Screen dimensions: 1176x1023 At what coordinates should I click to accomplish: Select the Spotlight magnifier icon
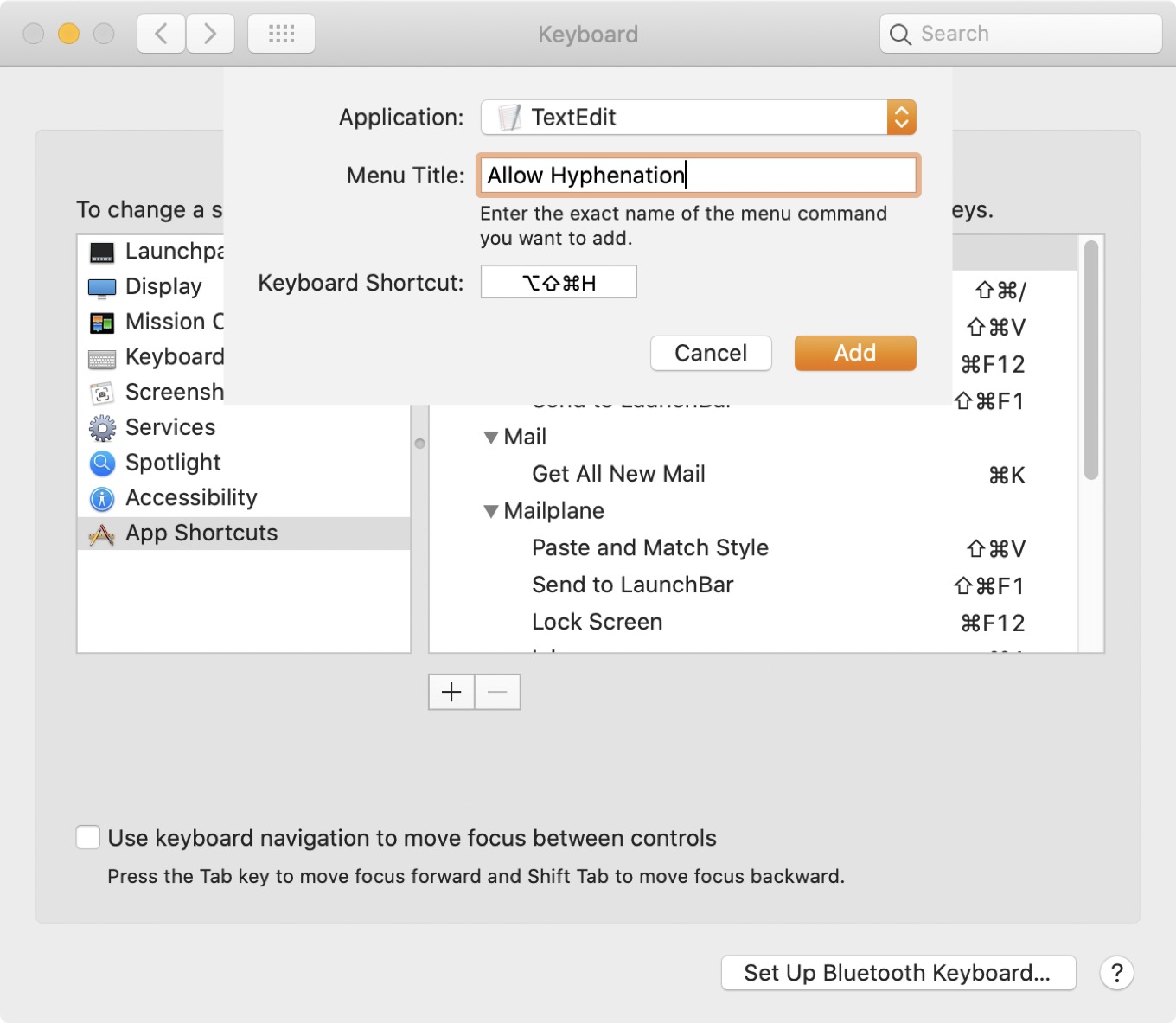(x=102, y=464)
